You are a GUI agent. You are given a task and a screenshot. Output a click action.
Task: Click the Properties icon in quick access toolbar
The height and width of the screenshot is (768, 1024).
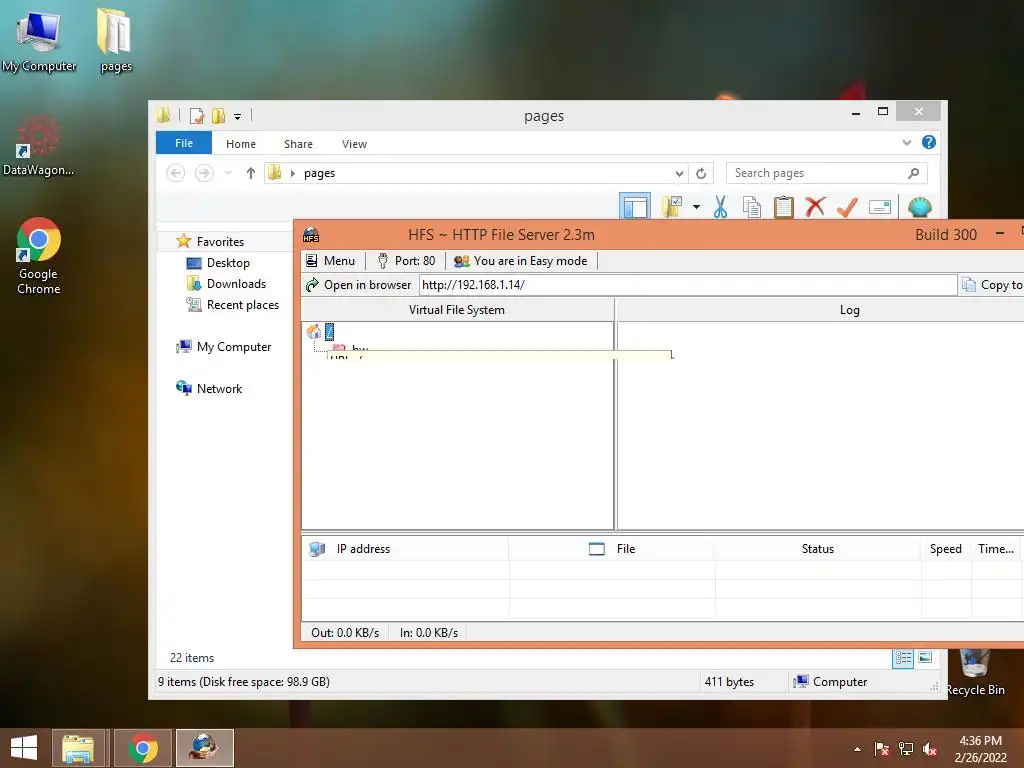coord(197,116)
